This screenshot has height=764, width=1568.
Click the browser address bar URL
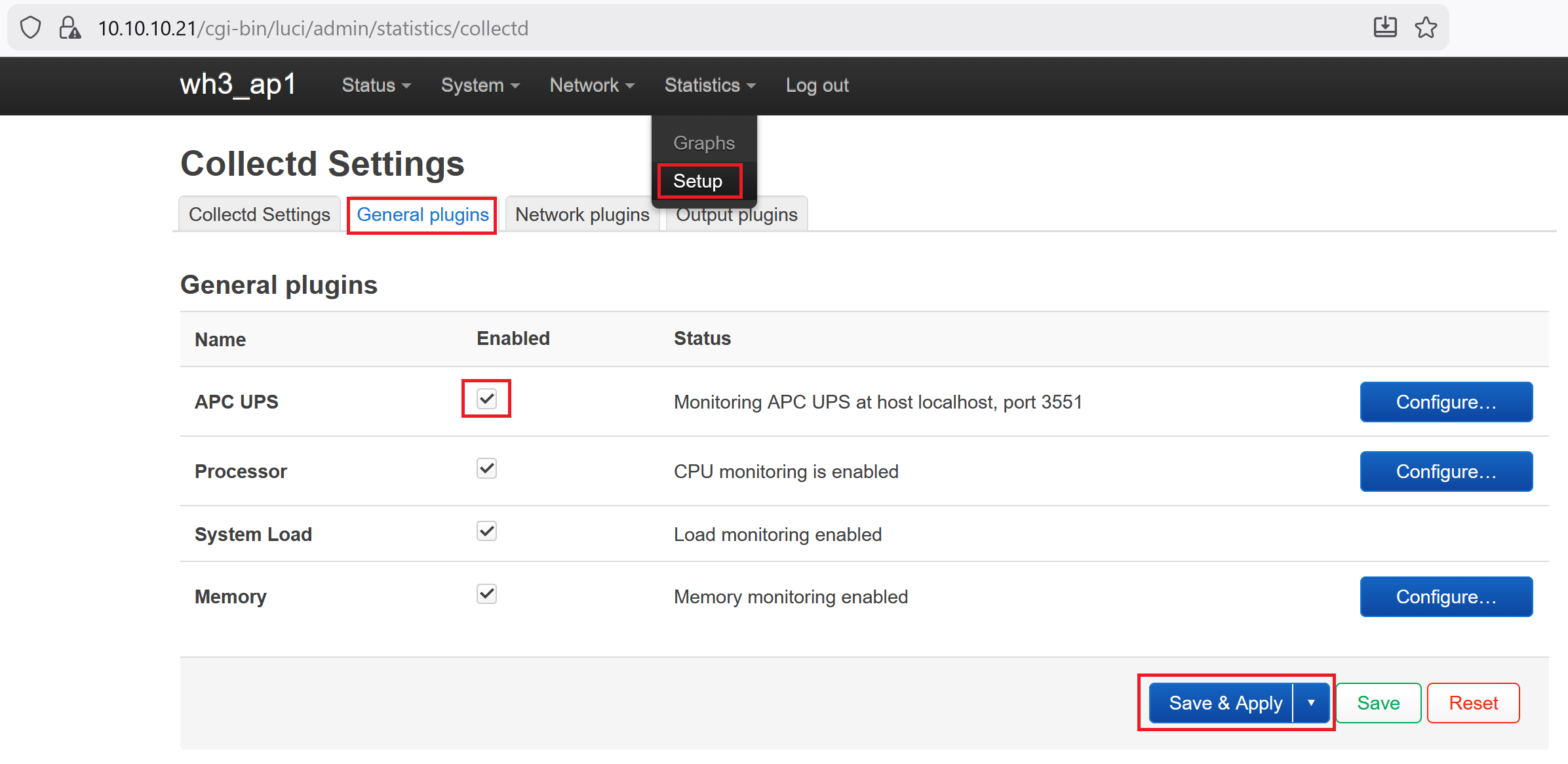tap(313, 28)
